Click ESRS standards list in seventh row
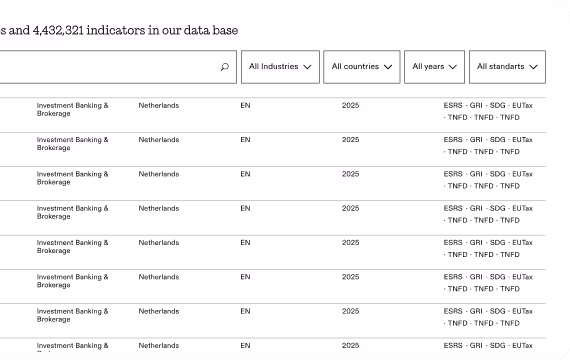Screen dimensions: 570x360 tap(488, 317)
